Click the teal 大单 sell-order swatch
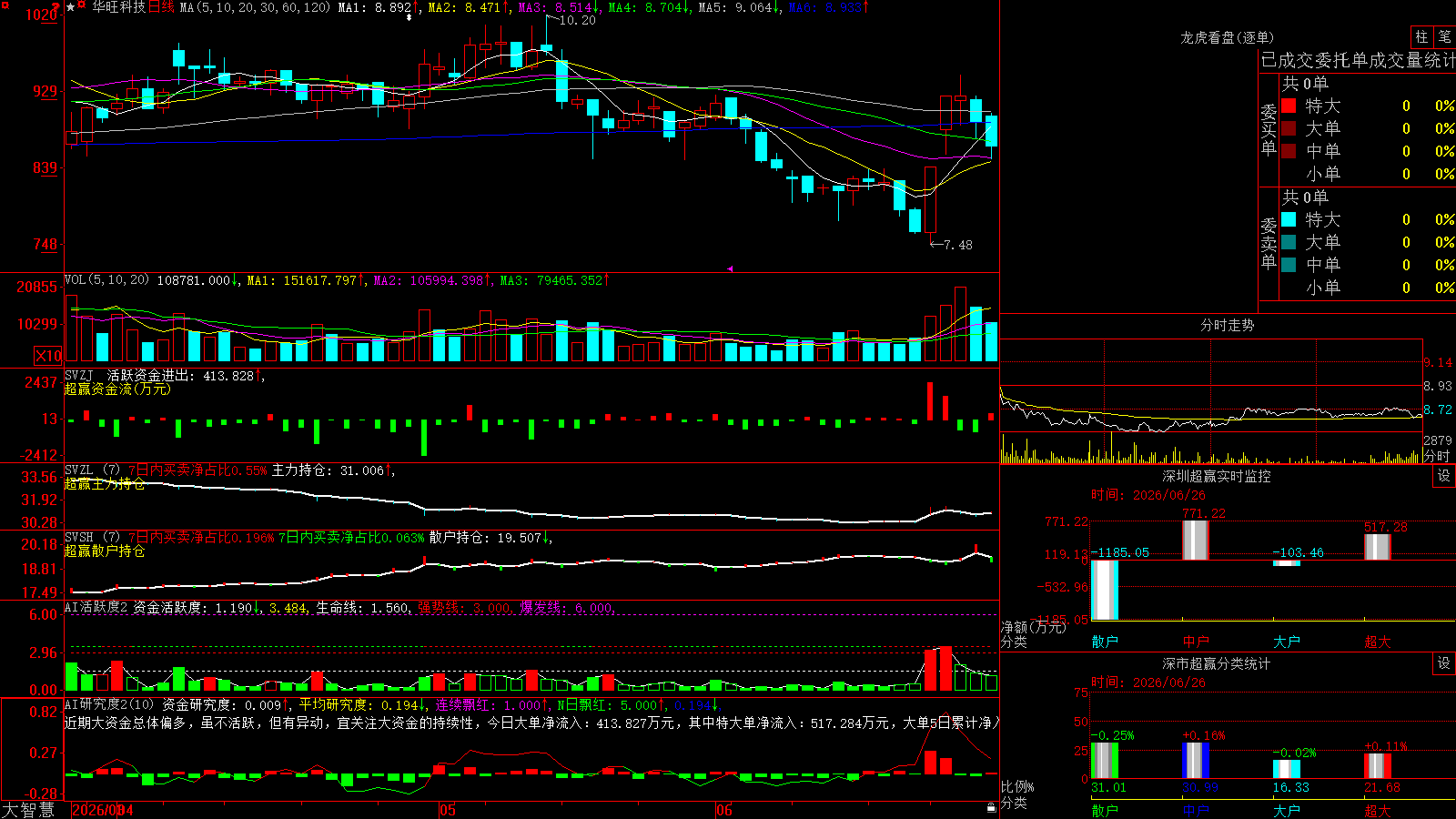 1289,242
